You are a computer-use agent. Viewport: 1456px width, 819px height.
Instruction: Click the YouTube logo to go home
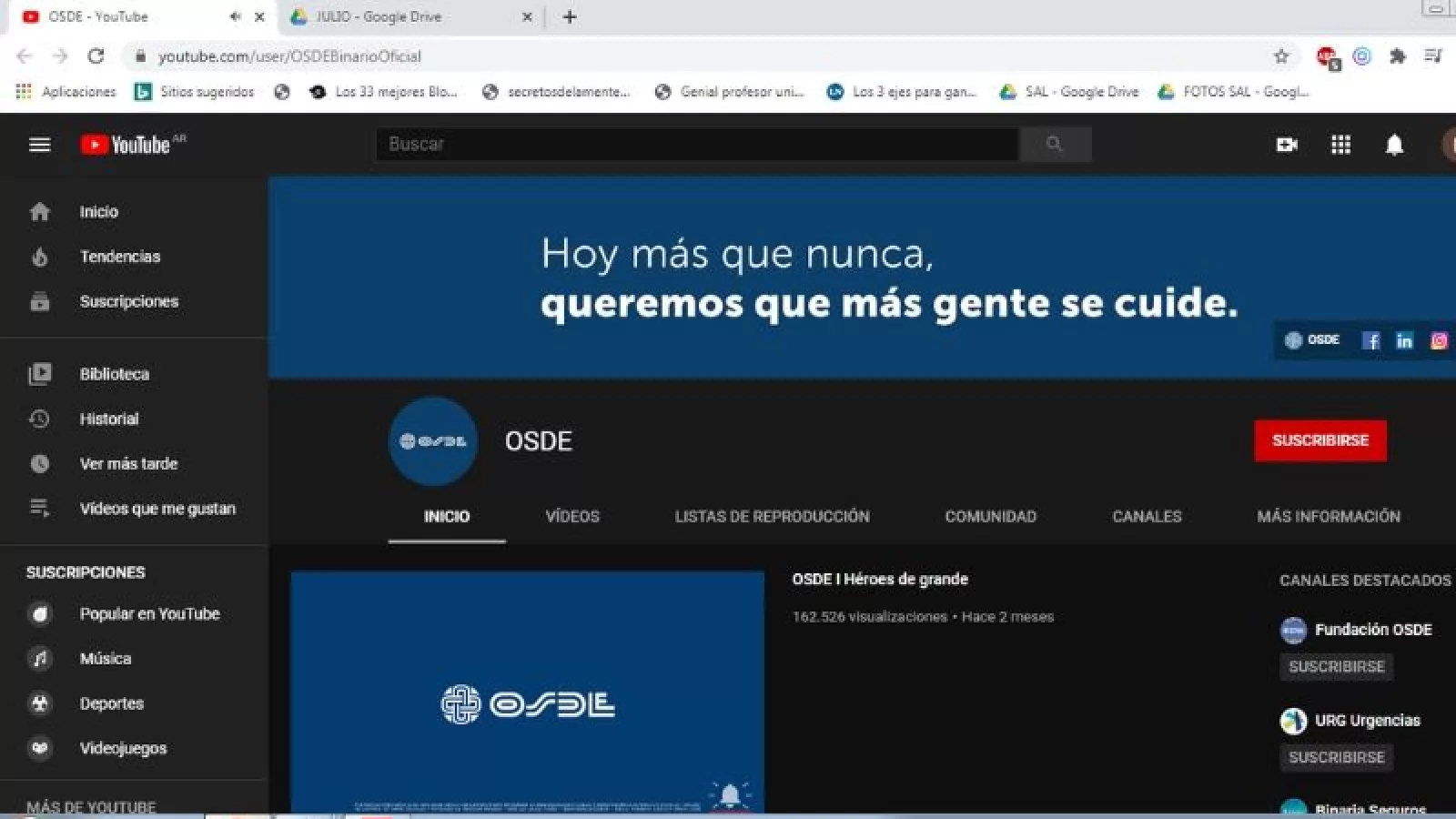pos(126,145)
